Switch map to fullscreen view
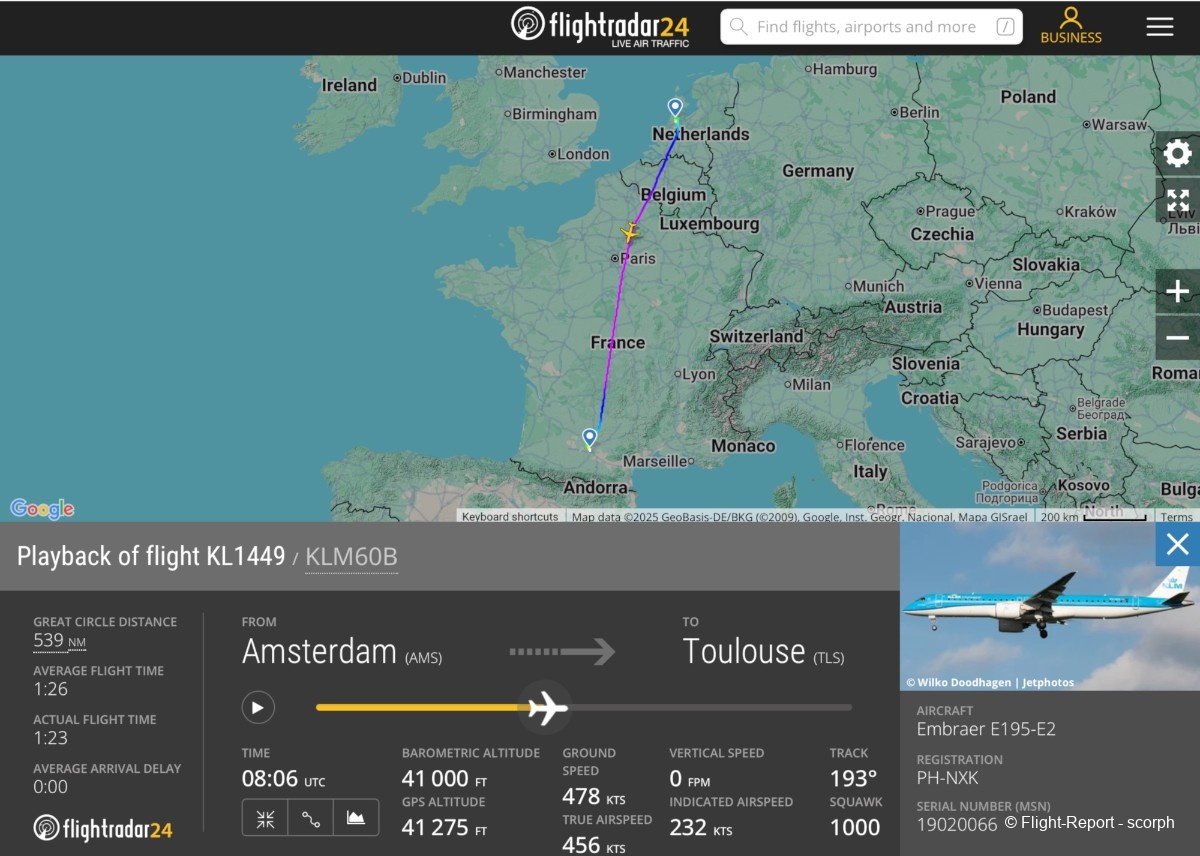The height and width of the screenshot is (856, 1200). [x=1178, y=200]
